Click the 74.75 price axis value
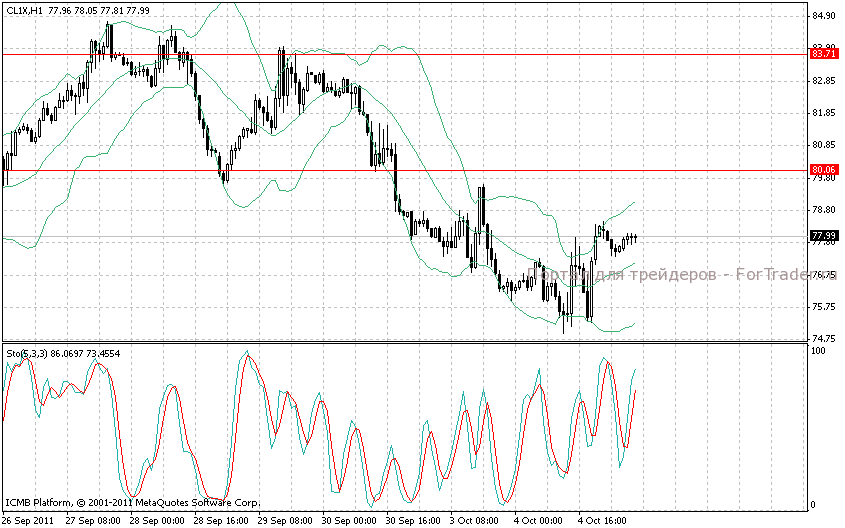The image size is (845, 528). pyautogui.click(x=824, y=339)
